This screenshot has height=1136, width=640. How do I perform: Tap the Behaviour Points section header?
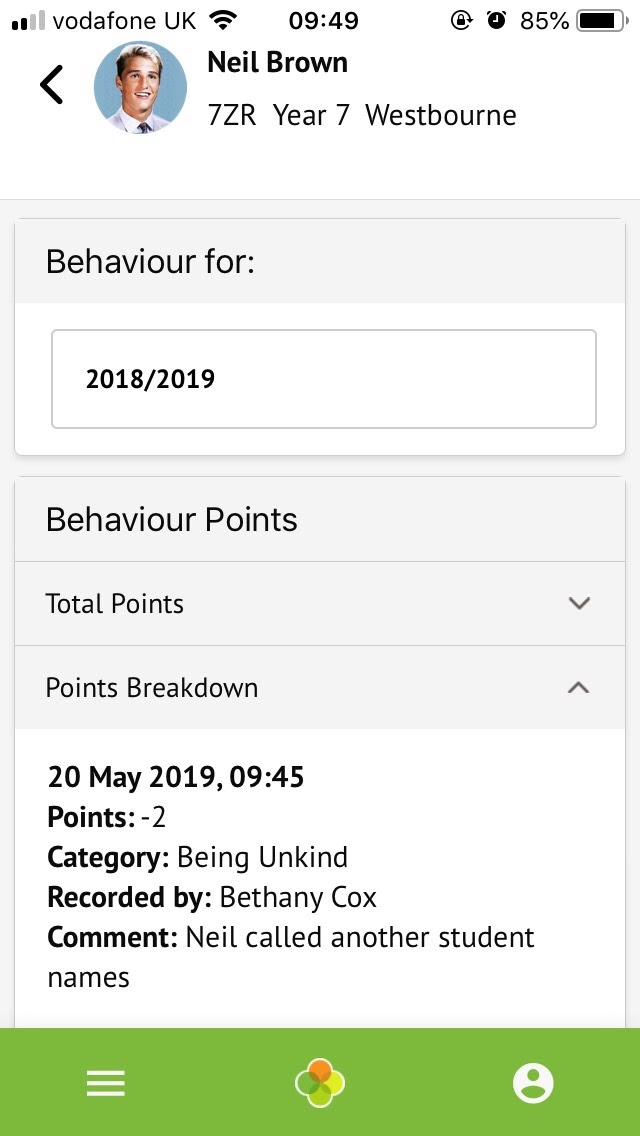click(x=172, y=520)
